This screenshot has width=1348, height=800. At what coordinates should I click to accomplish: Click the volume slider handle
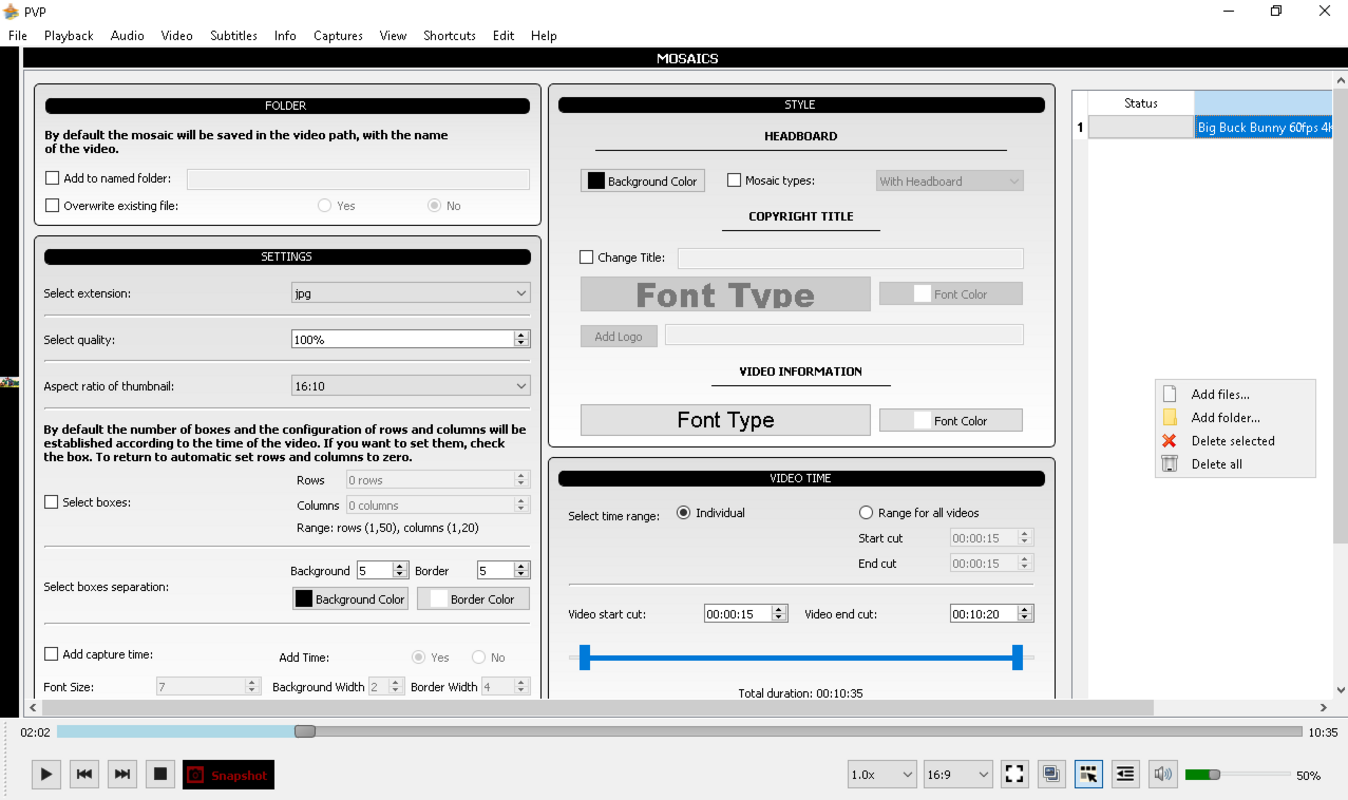pos(1214,774)
